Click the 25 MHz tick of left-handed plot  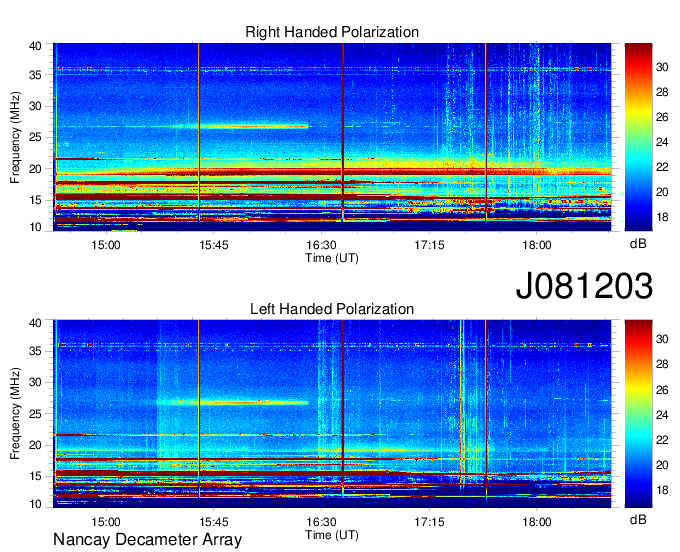[35, 414]
